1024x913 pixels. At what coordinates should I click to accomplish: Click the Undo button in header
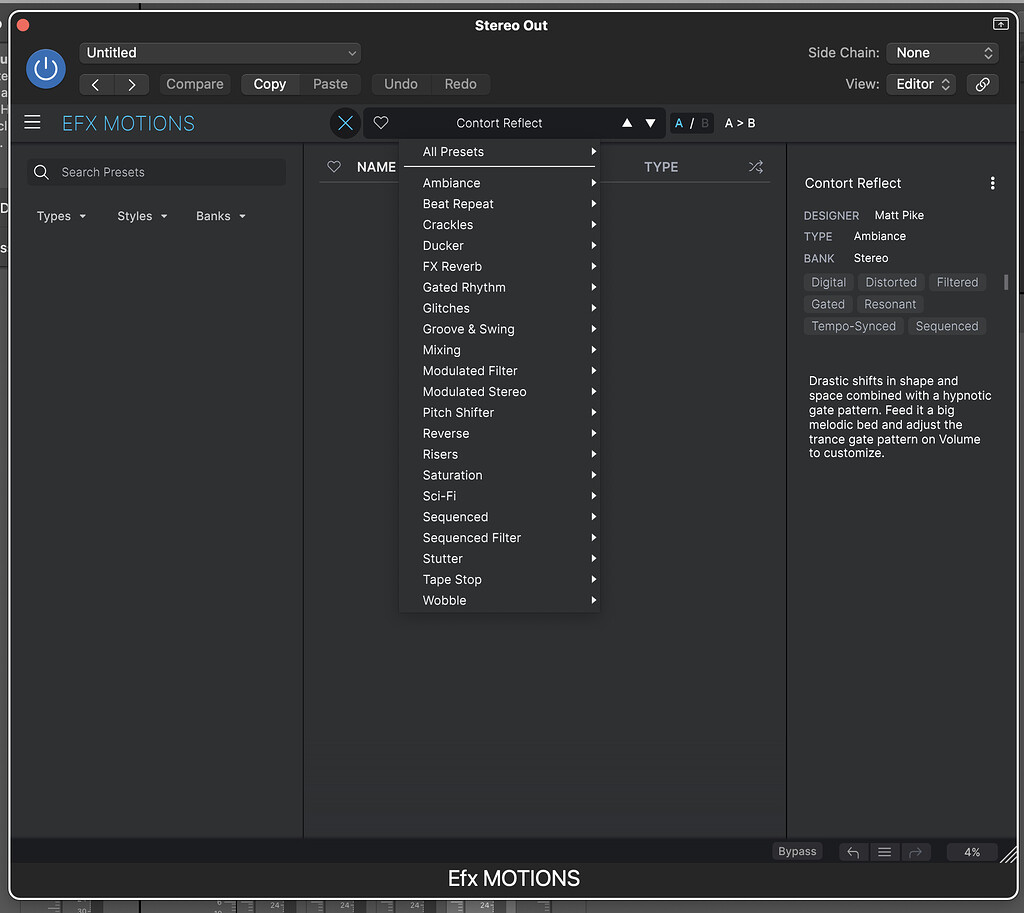pos(401,84)
